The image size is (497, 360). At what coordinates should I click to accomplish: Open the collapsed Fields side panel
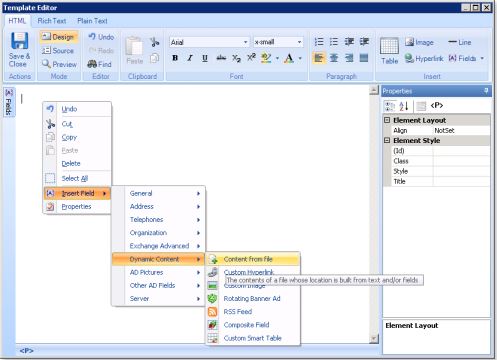(x=9, y=102)
